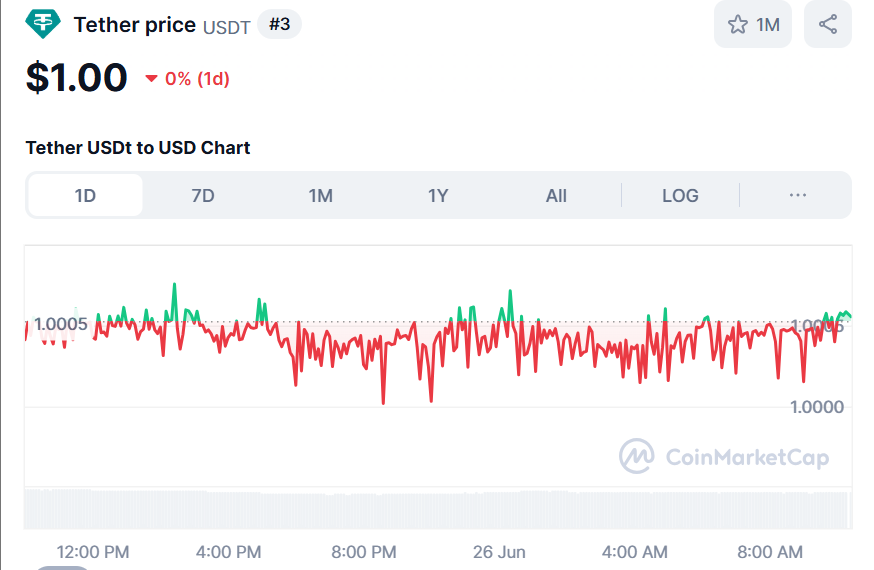Click the 8:00 AM time axis label

click(770, 552)
